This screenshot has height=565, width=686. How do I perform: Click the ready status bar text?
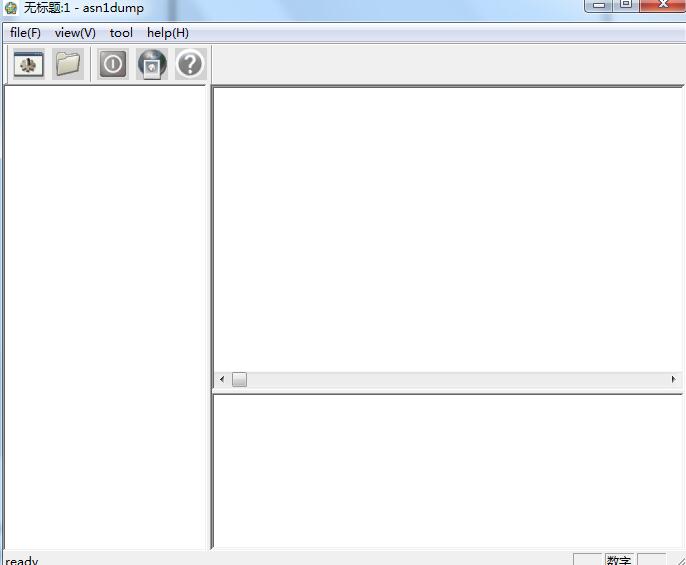pos(22,560)
